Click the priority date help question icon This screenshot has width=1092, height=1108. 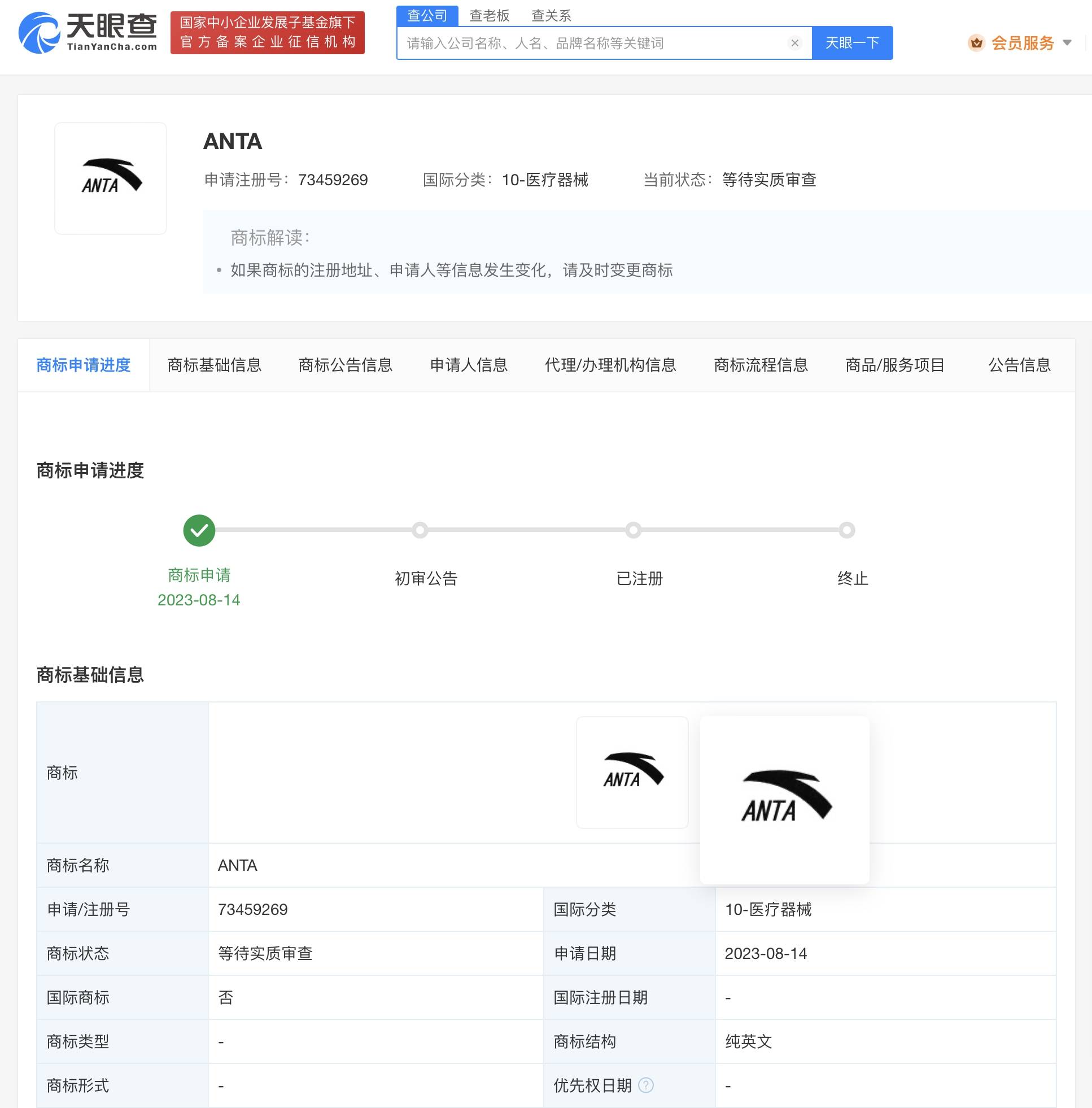646,1085
